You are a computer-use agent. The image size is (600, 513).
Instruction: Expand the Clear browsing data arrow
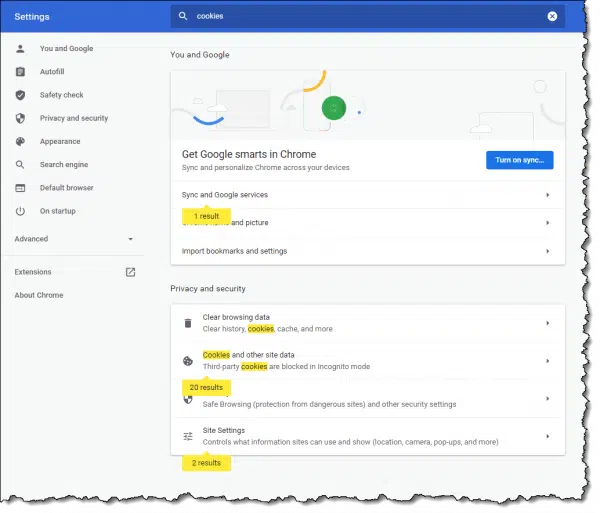pos(548,323)
